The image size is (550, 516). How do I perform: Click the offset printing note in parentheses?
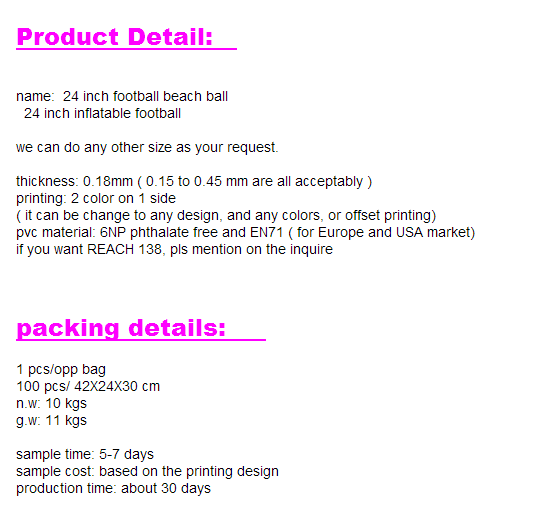tap(226, 215)
